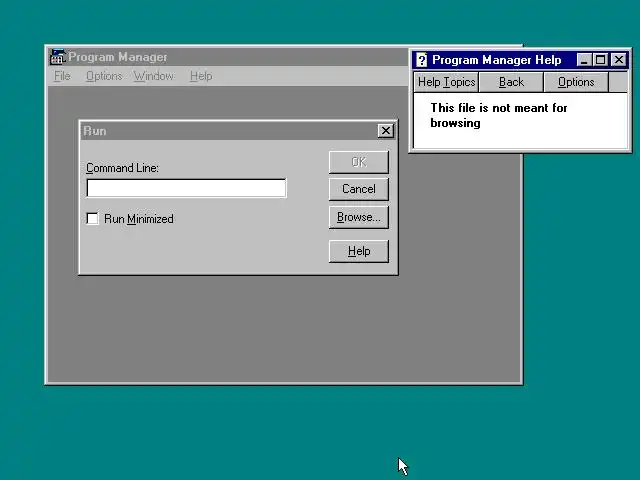This screenshot has width=640, height=480.
Task: Open the Options menu in Program Manager
Action: click(104, 76)
